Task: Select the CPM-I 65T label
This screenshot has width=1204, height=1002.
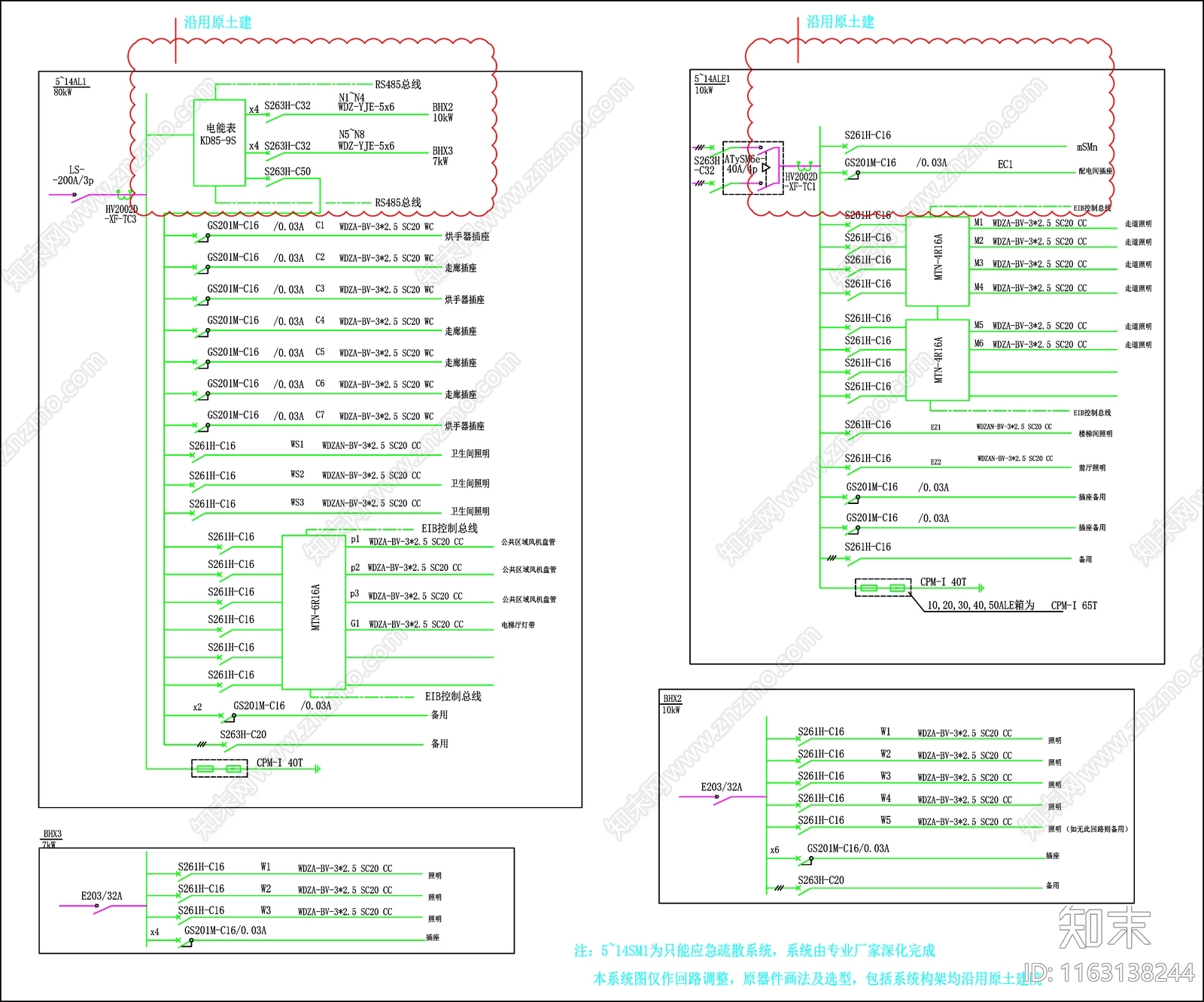Action: [1074, 605]
